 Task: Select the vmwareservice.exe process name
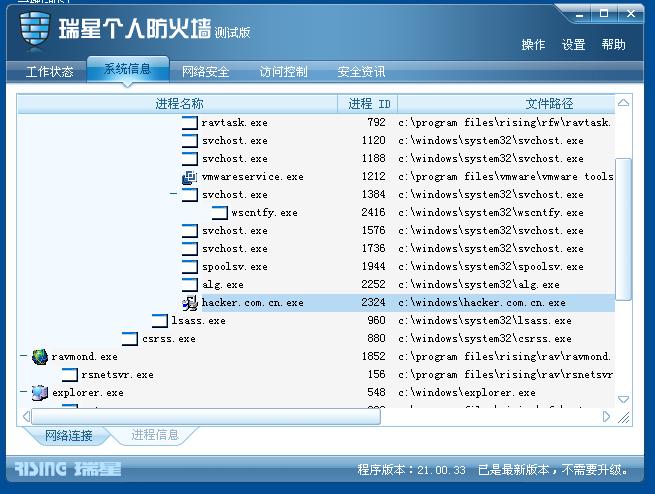(x=252, y=177)
